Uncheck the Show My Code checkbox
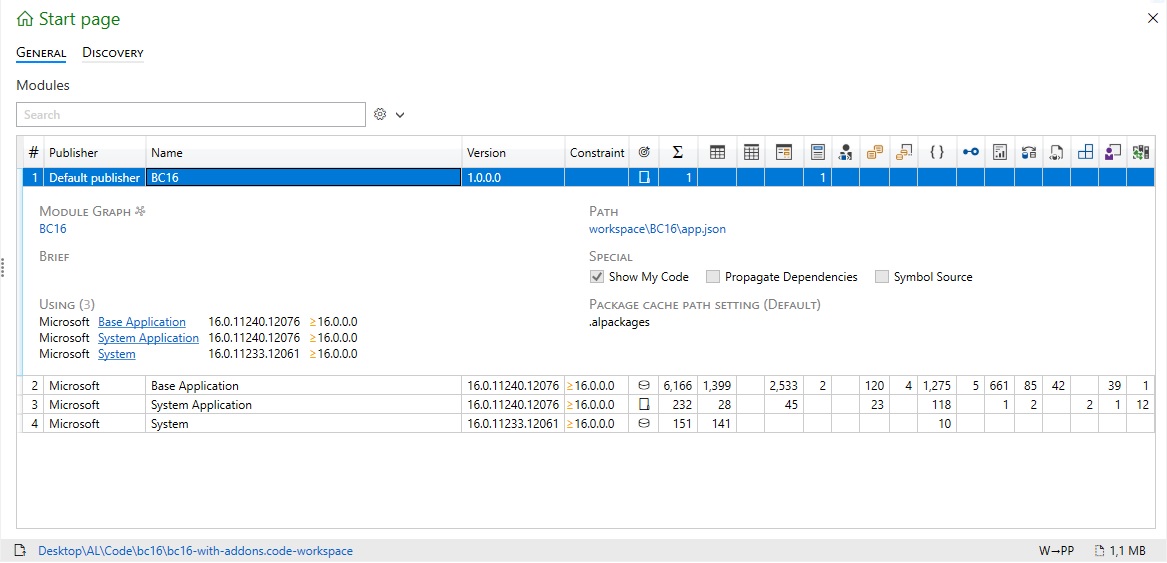Image resolution: width=1167 pixels, height=563 pixels. click(596, 276)
